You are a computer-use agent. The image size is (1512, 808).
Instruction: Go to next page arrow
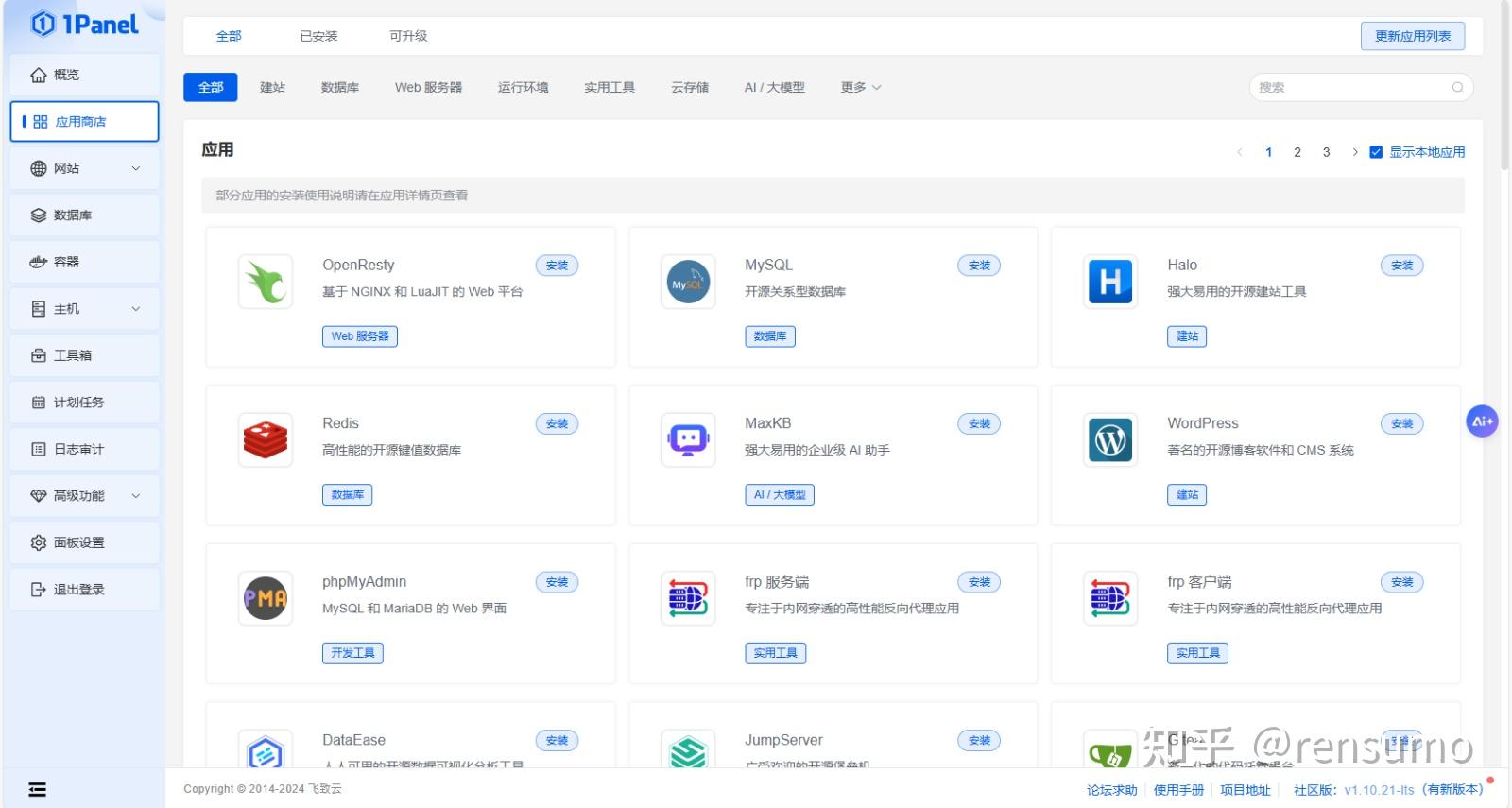(1354, 152)
